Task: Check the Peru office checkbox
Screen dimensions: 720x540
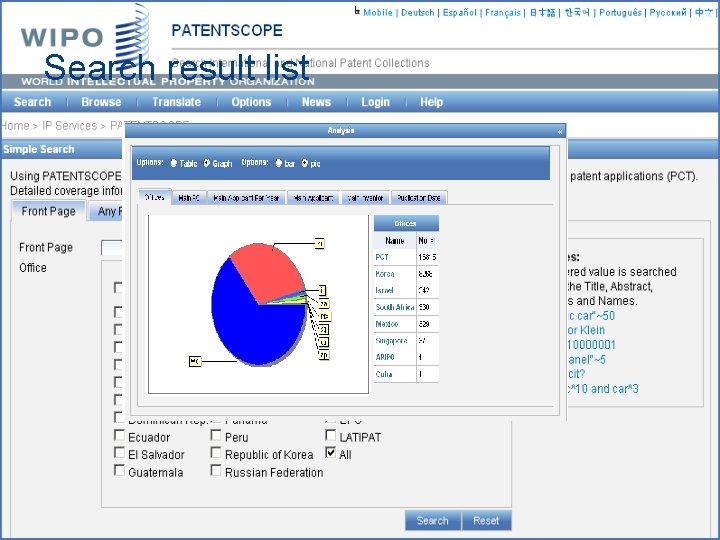Action: pyautogui.click(x=216, y=435)
